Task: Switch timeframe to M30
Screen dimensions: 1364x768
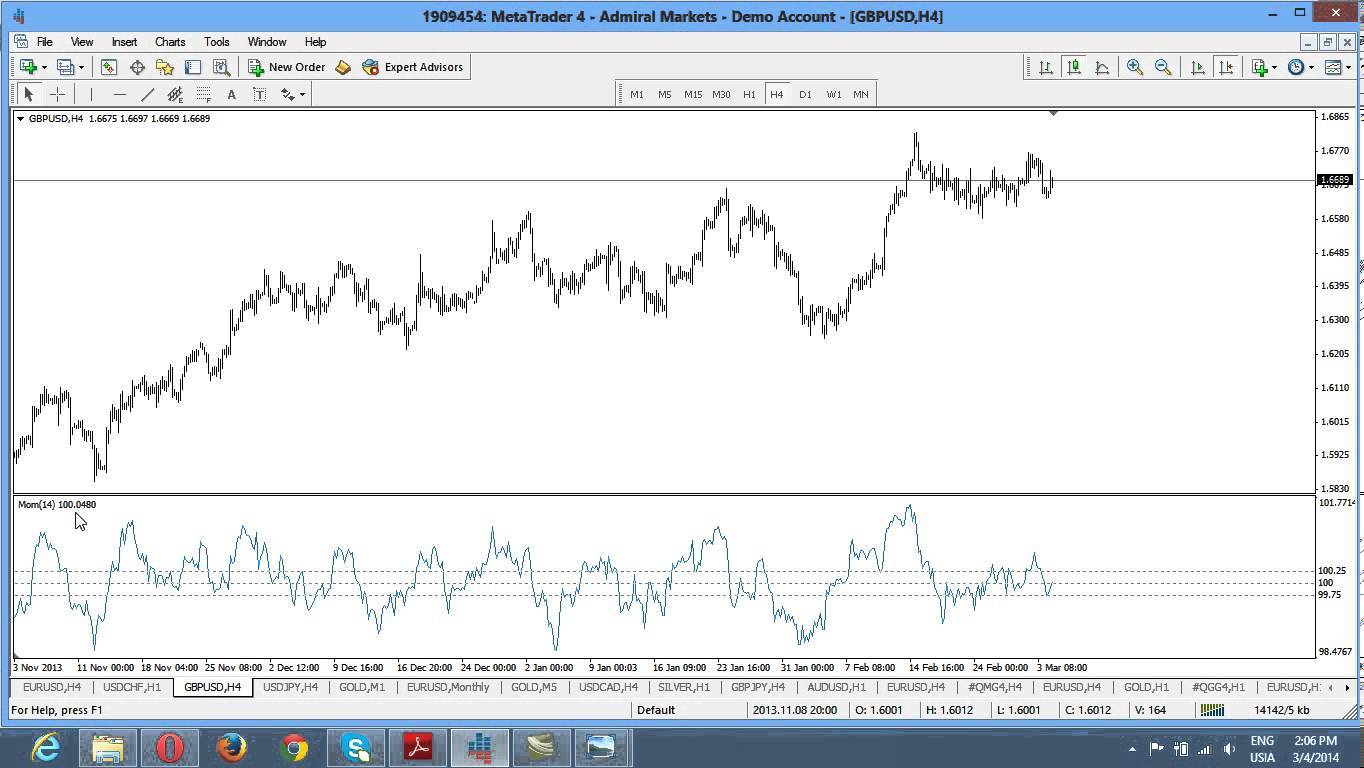Action: tap(721, 94)
